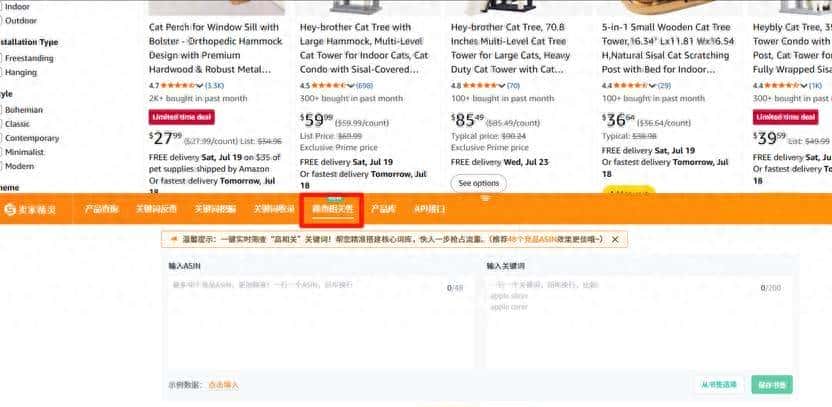The image size is (832, 407).
Task: Click the collapse handle above the orange toolbar
Action: pos(485,198)
